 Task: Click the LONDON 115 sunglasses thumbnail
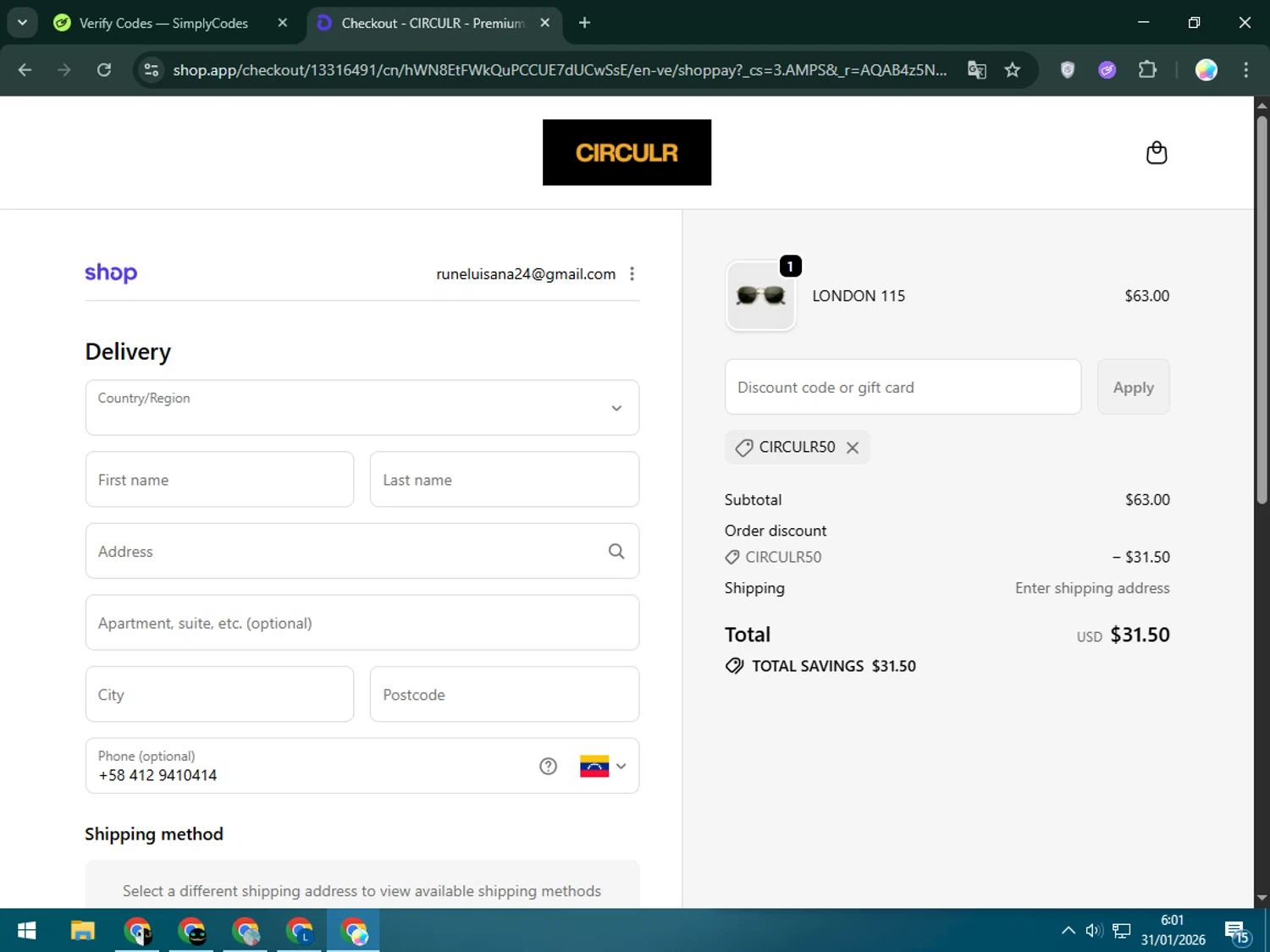(760, 295)
